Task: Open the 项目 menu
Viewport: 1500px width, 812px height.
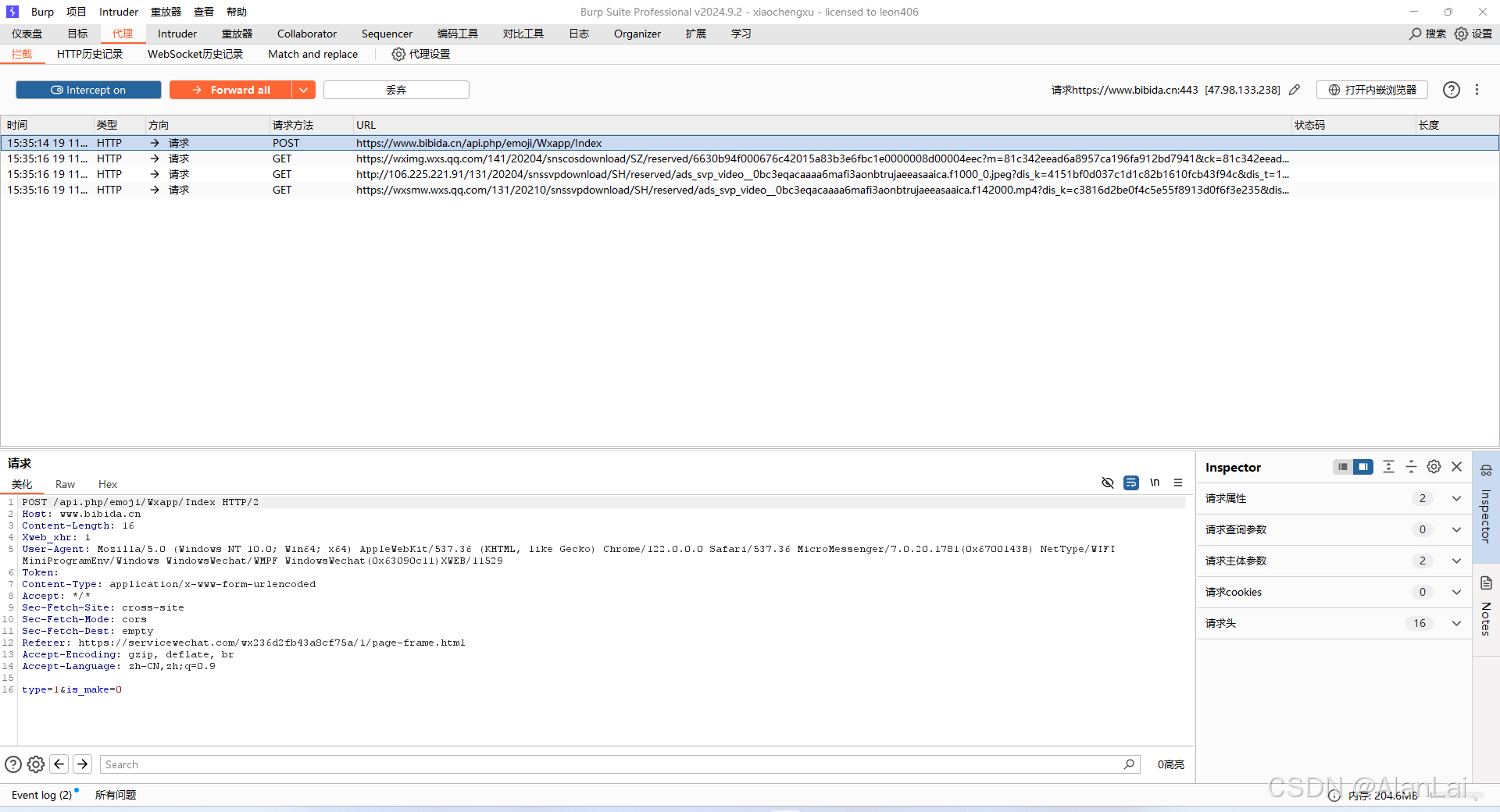Action: (77, 12)
